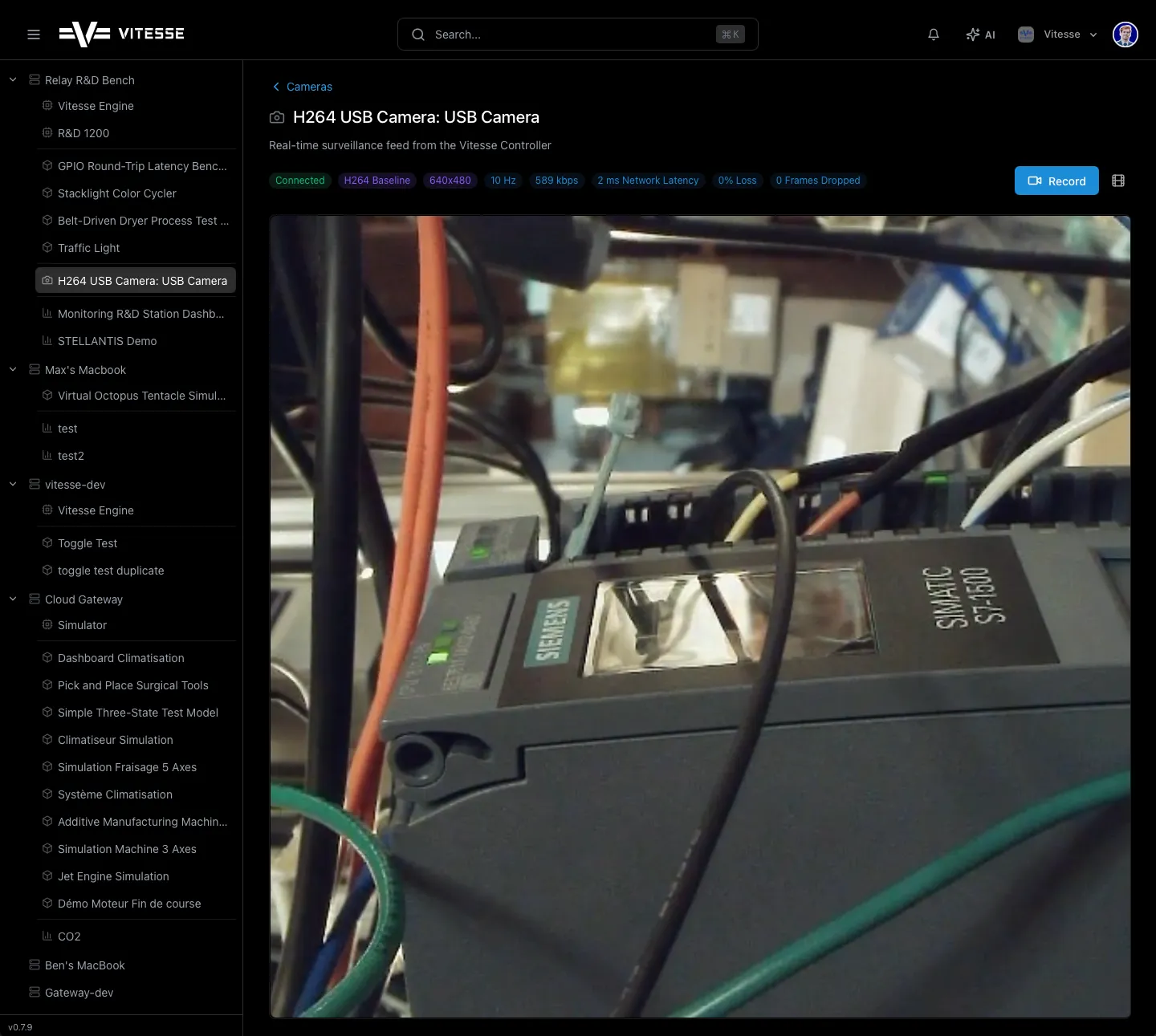Go back via Cameras link
1156x1036 pixels.
302,87
